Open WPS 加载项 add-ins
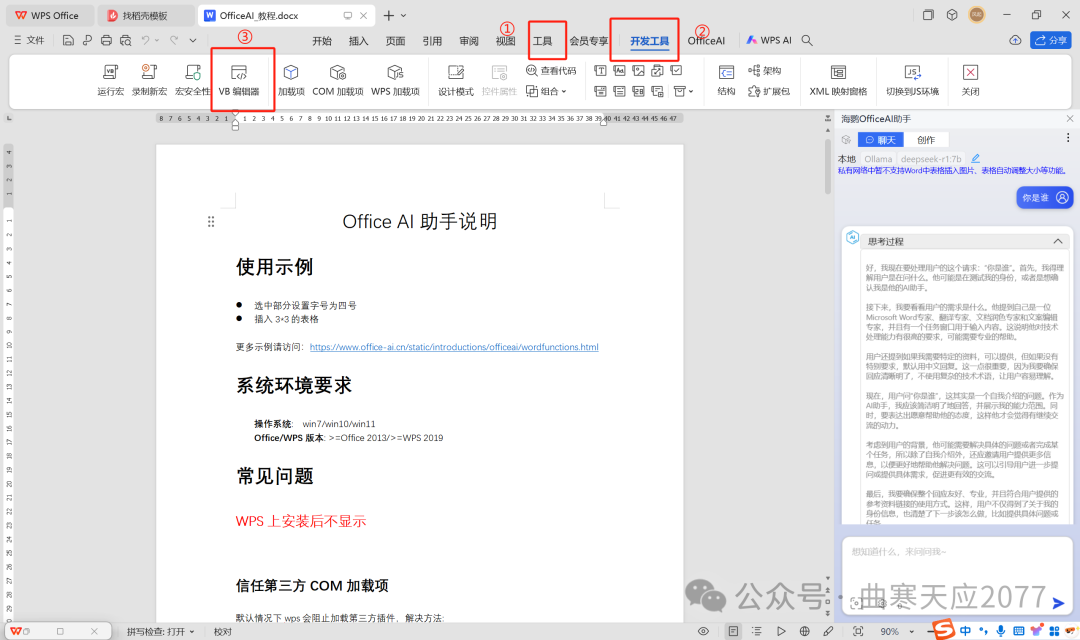The image size is (1080, 640). pyautogui.click(x=395, y=80)
